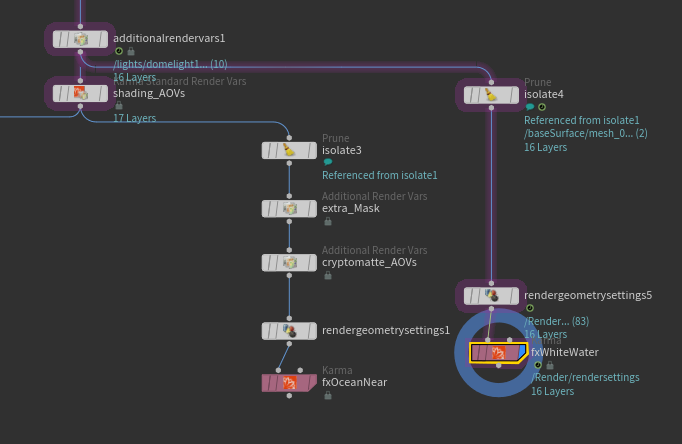The image size is (682, 444).
Task: Click output connector below fxOceanNear node
Action: tap(289, 396)
